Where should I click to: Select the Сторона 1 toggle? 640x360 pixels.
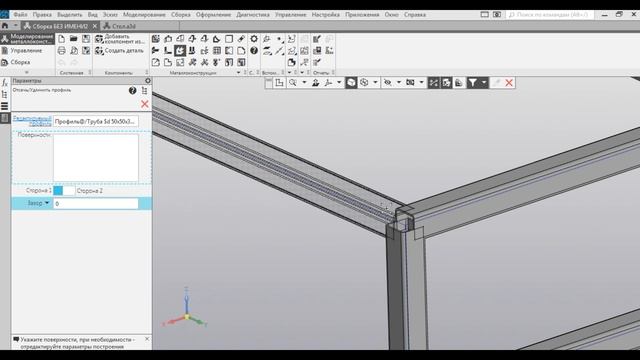(58, 191)
